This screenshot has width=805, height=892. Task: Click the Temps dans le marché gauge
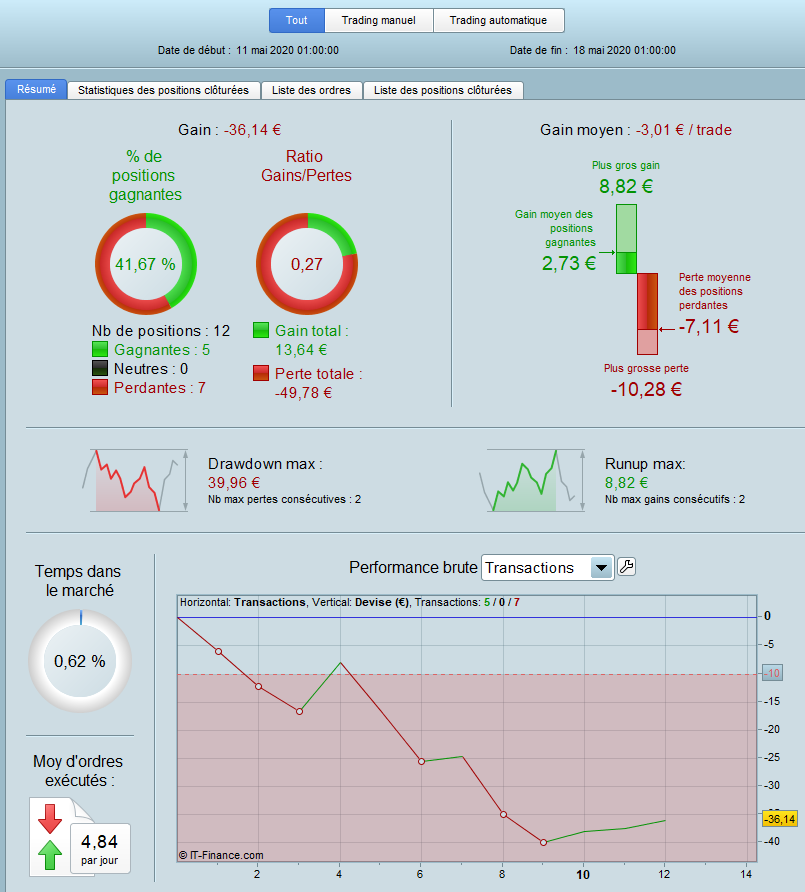pos(80,660)
